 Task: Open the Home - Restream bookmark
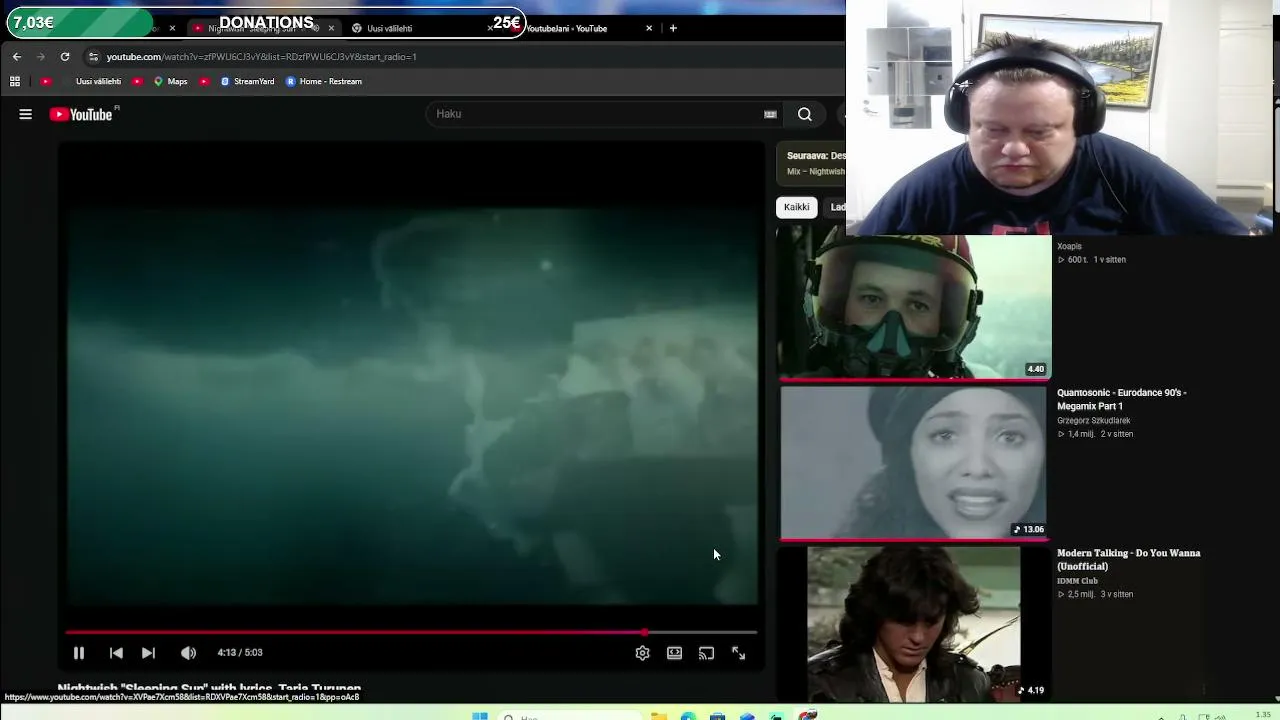pos(324,81)
